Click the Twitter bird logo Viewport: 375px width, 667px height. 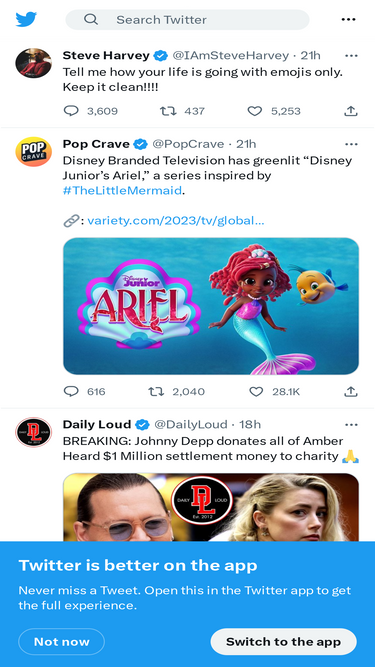26,20
